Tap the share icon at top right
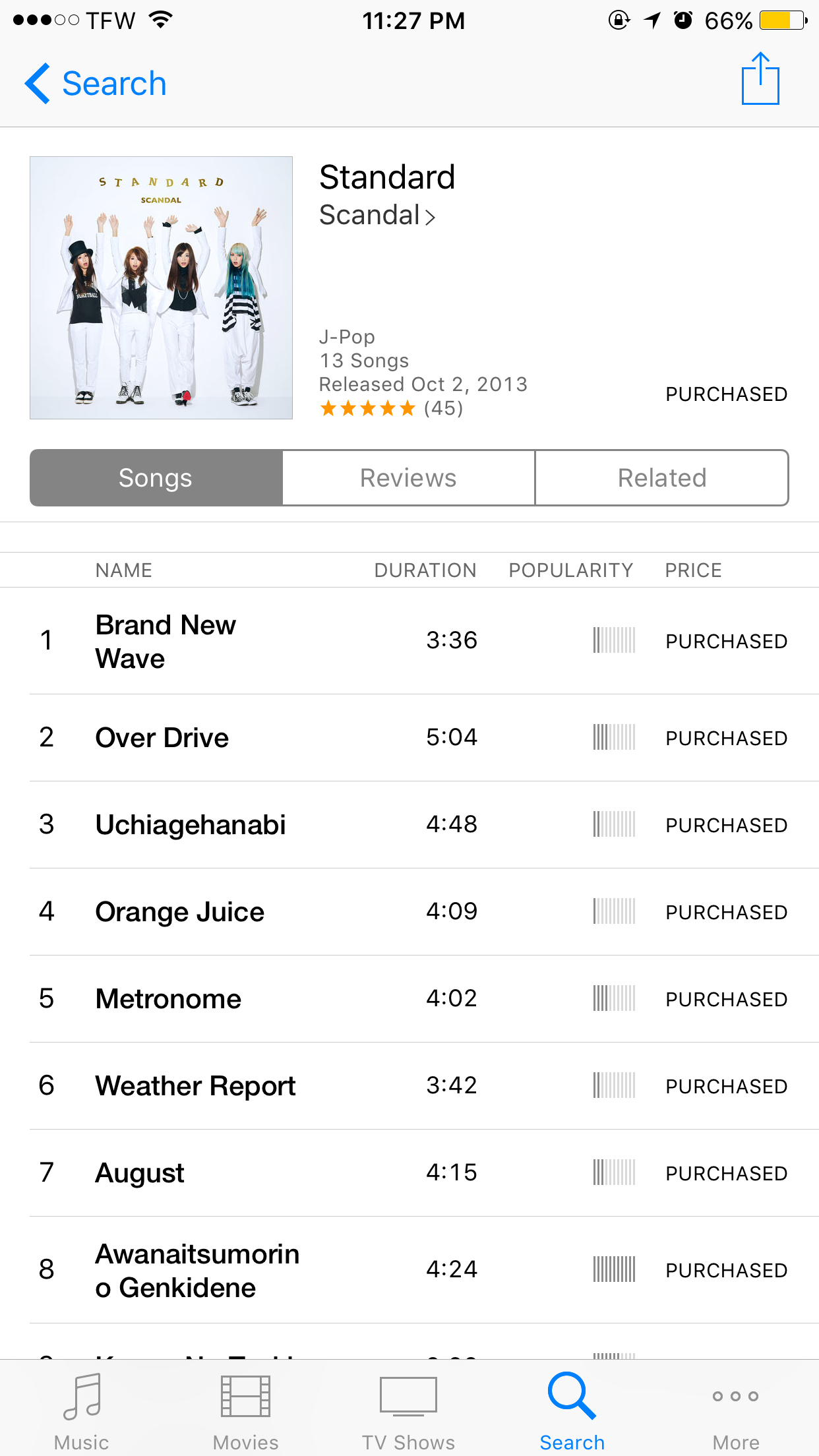The image size is (819, 1456). (760, 79)
